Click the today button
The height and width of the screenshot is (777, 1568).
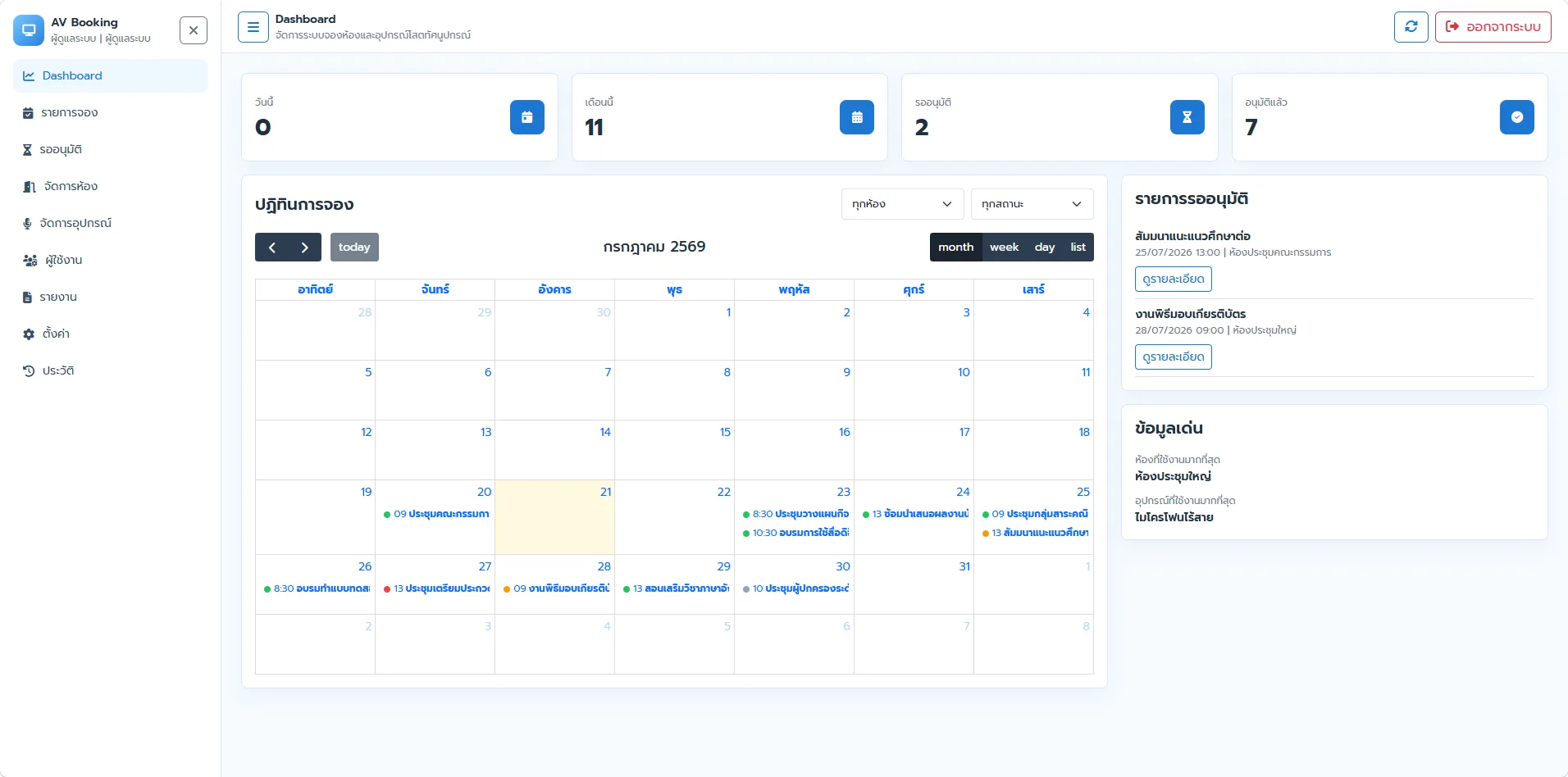[x=354, y=248]
